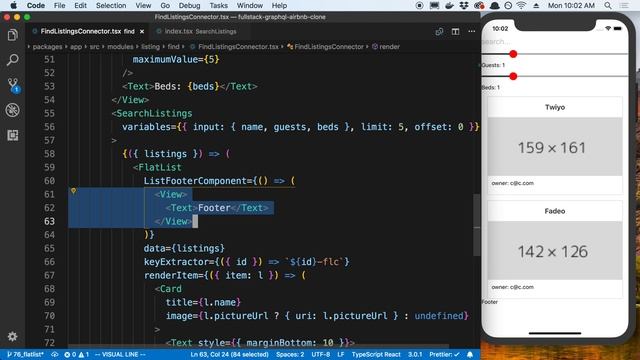Image resolution: width=640 pixels, height=360 pixels.
Task: Open the Edit menu
Action: coord(80,5)
